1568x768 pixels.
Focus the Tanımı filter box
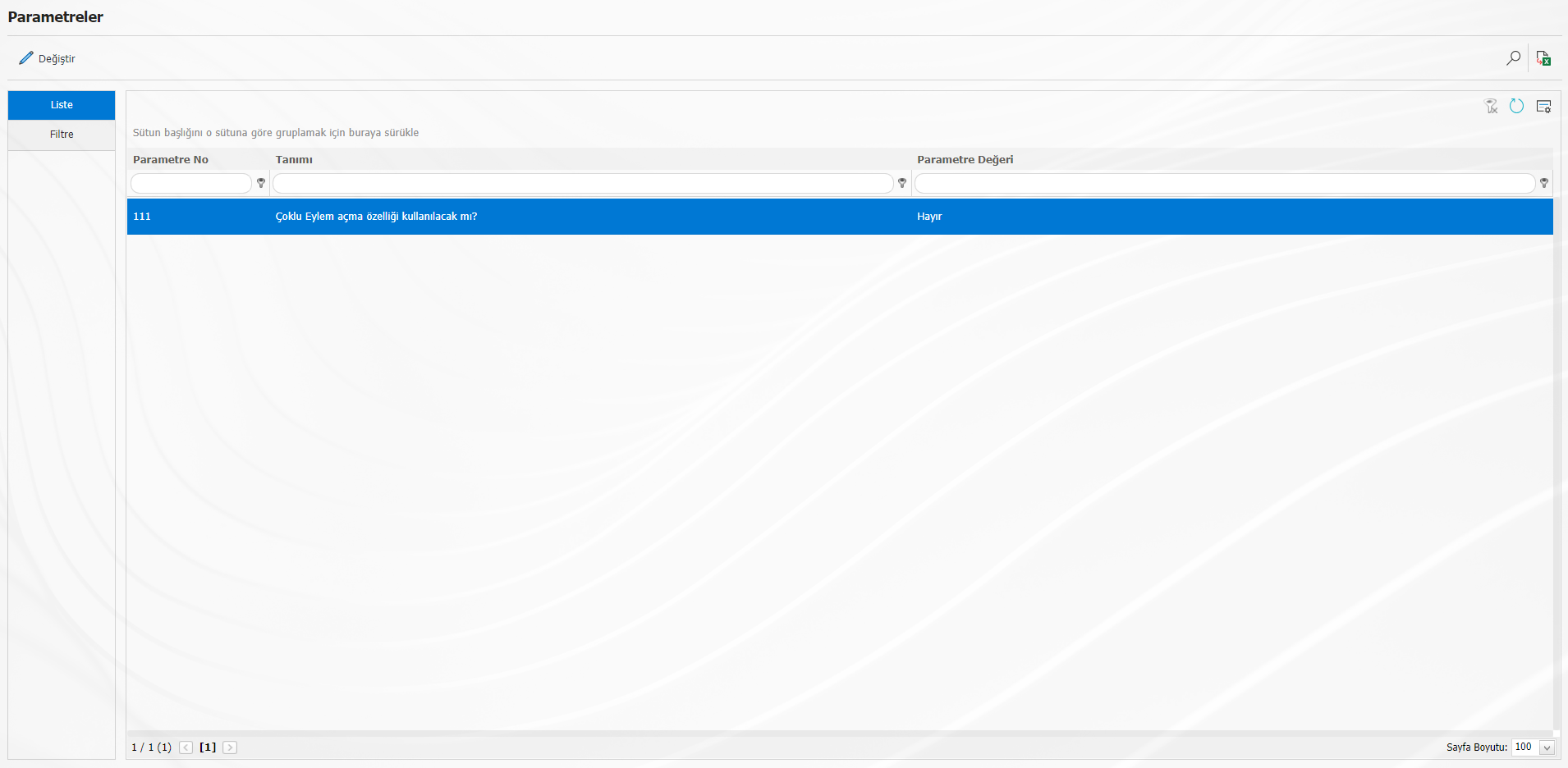tap(583, 183)
